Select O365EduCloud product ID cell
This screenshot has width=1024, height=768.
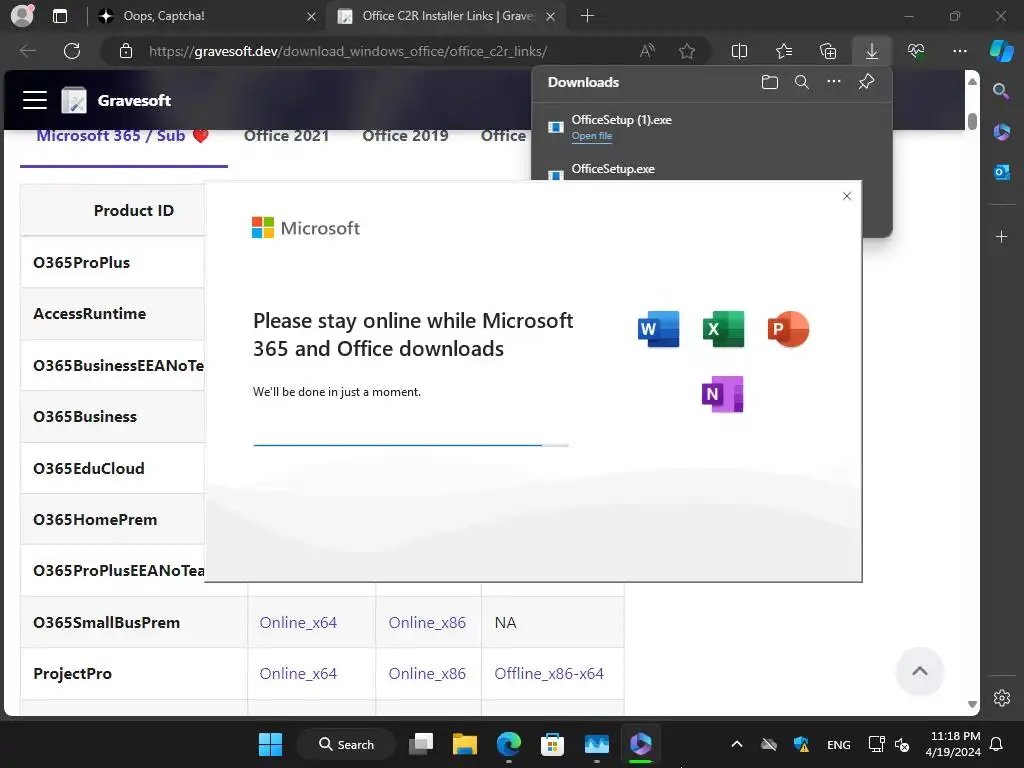pos(113,468)
